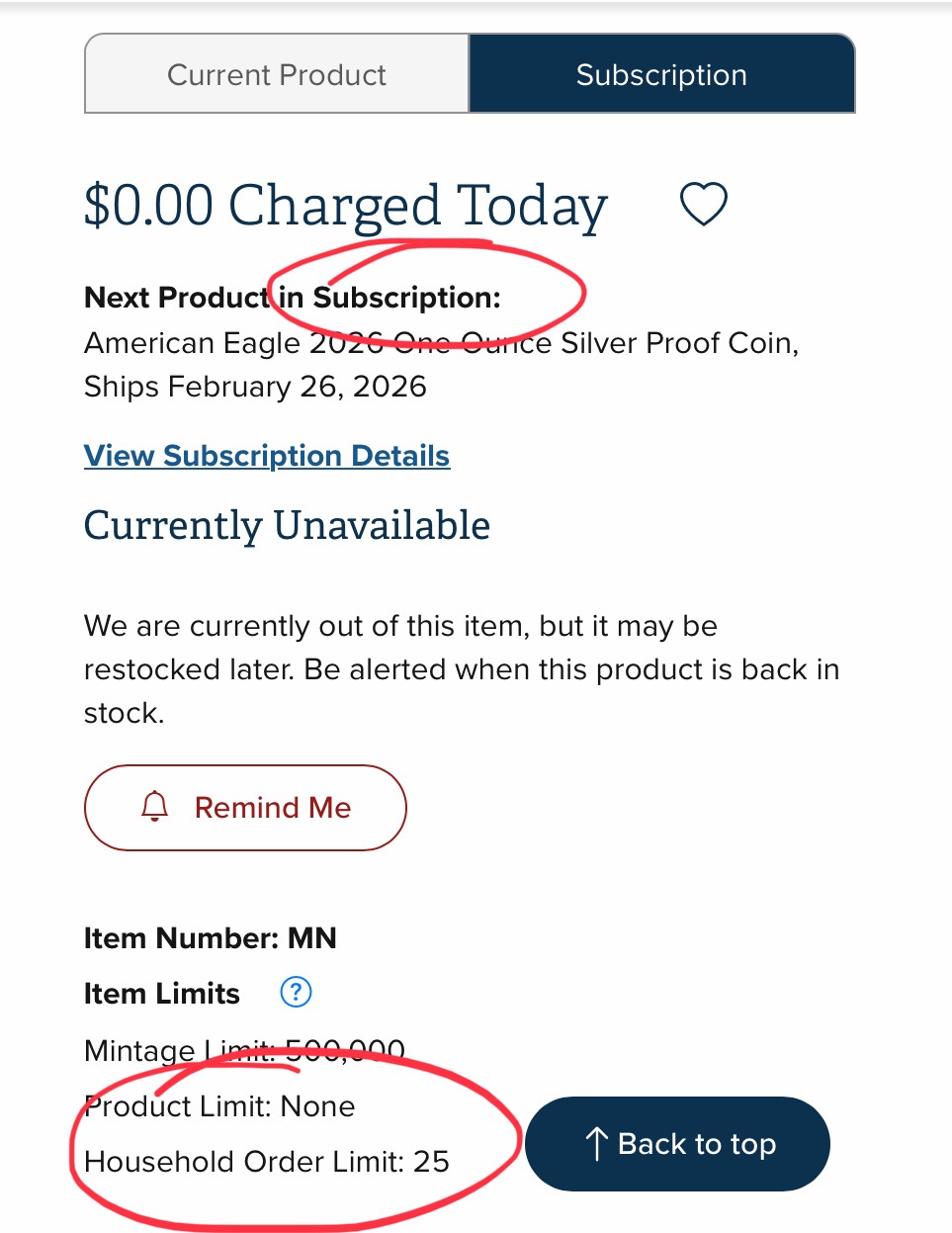Click the Ships February 26, 2026 text
952x1233 pixels.
(x=255, y=387)
